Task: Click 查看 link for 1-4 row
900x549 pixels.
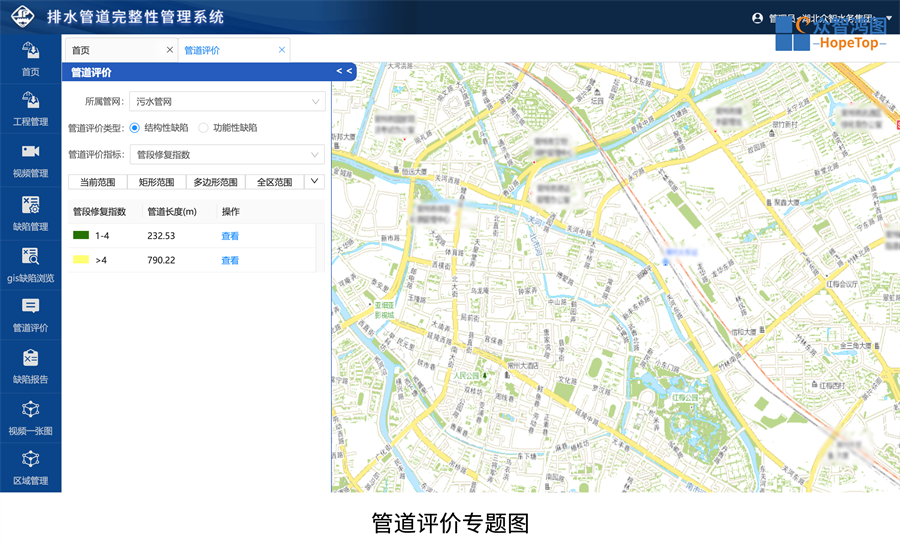Action: (230, 236)
